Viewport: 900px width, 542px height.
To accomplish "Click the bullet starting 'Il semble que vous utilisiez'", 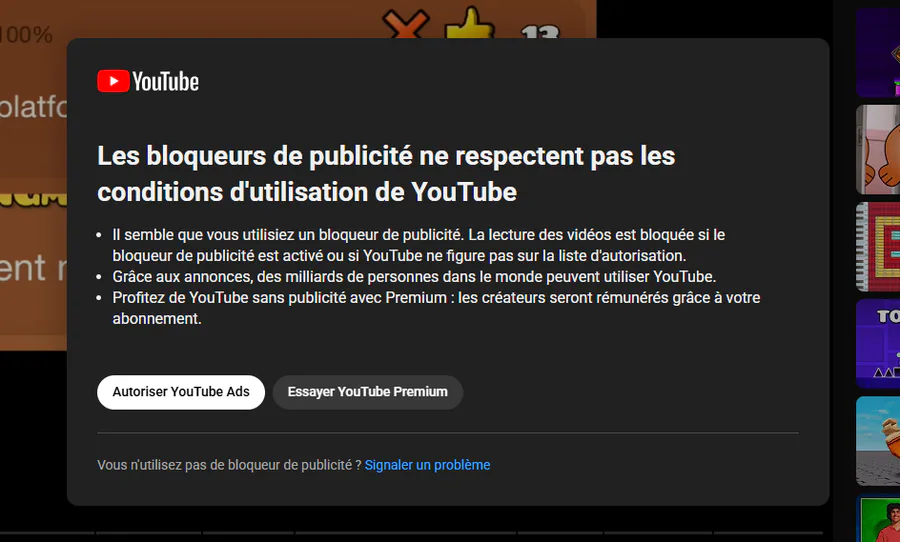I will click(418, 245).
